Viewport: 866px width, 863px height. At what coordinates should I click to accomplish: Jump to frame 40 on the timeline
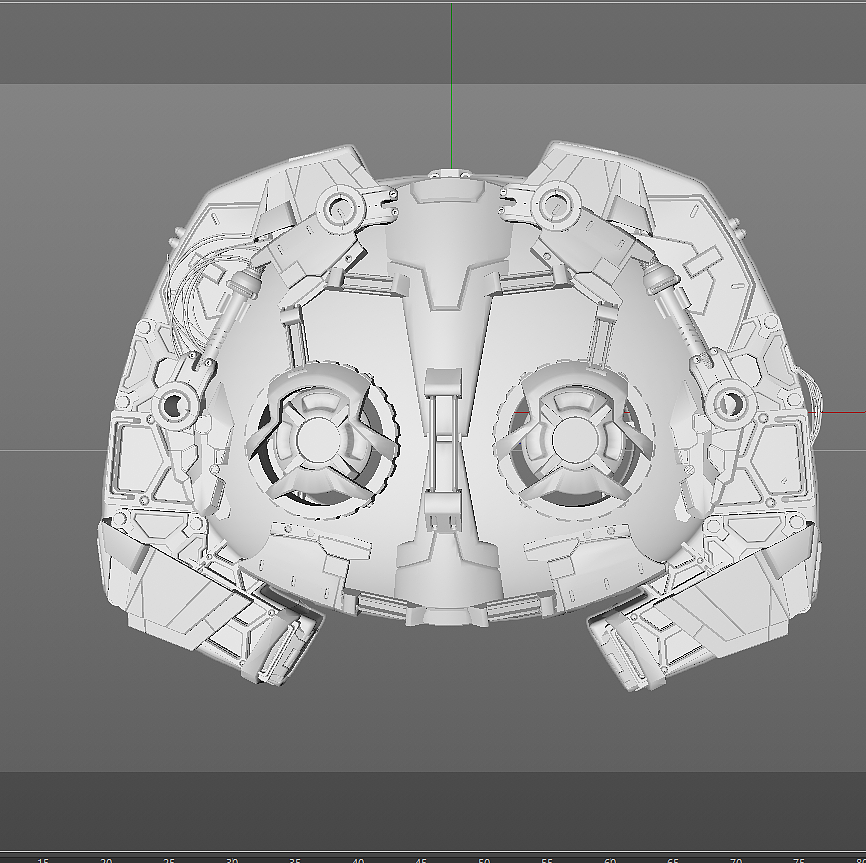[x=358, y=860]
